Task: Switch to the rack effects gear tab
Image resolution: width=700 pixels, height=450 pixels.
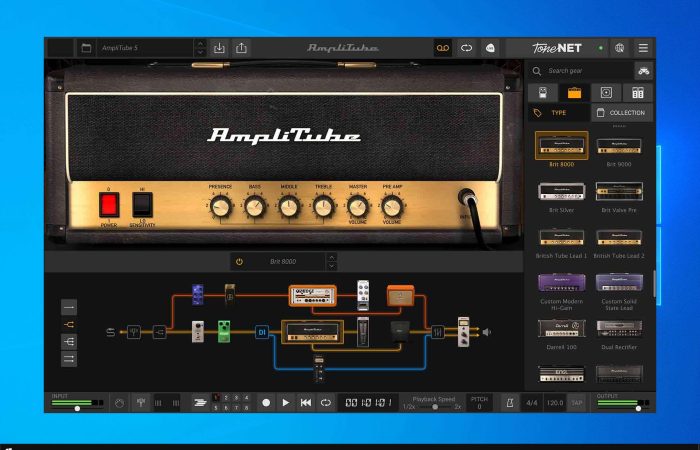Action: 638,92
